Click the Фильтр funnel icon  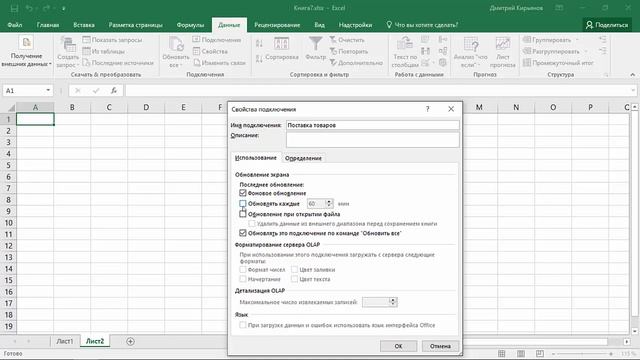(316, 44)
